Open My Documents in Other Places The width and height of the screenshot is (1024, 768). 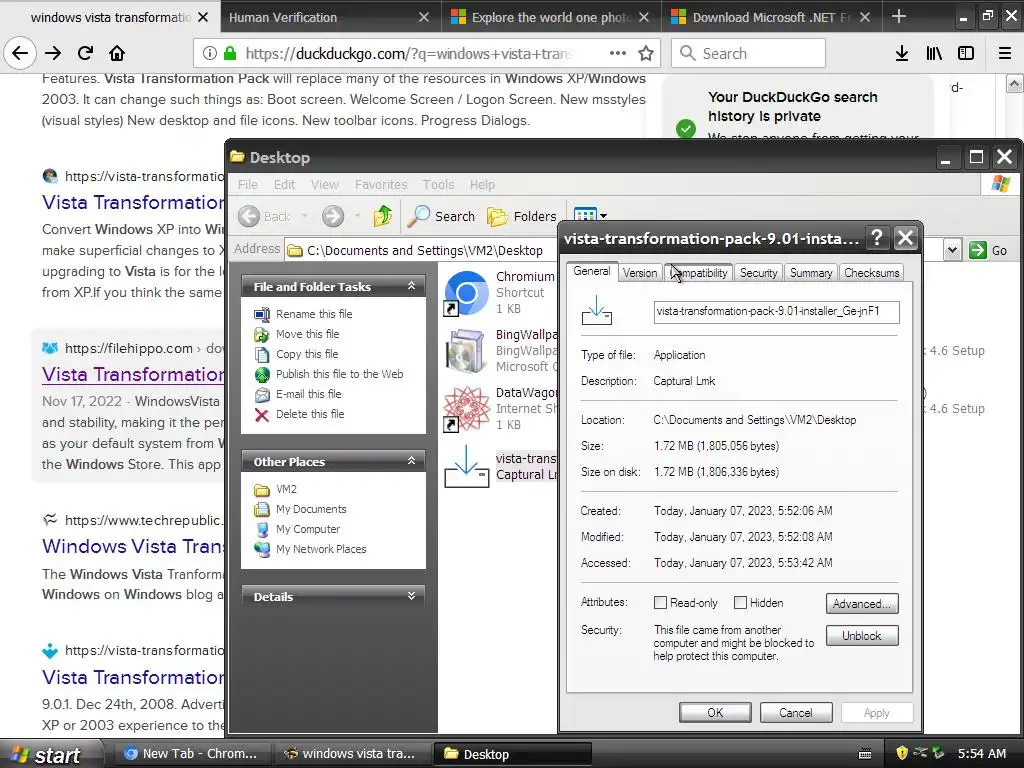(310, 509)
